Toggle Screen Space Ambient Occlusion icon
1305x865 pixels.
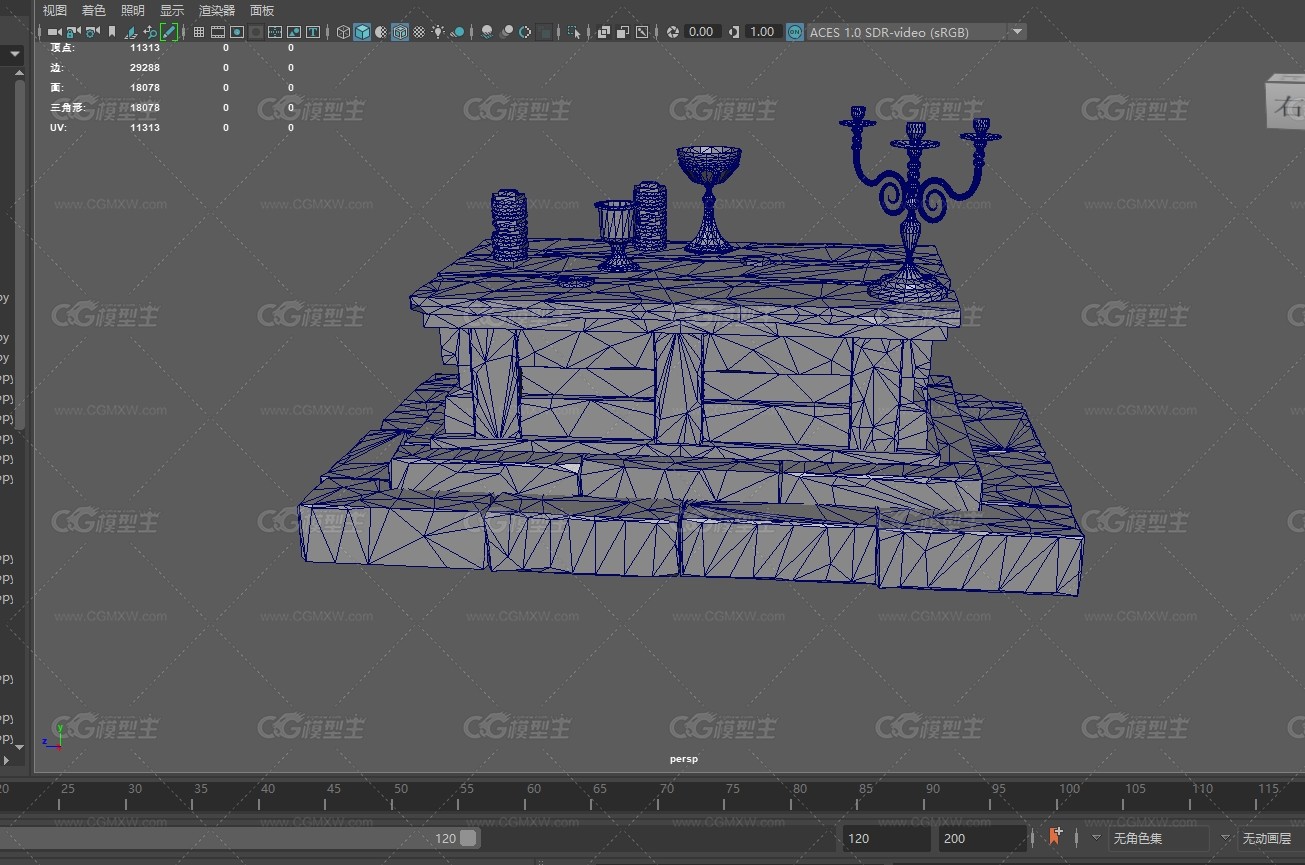(x=487, y=32)
